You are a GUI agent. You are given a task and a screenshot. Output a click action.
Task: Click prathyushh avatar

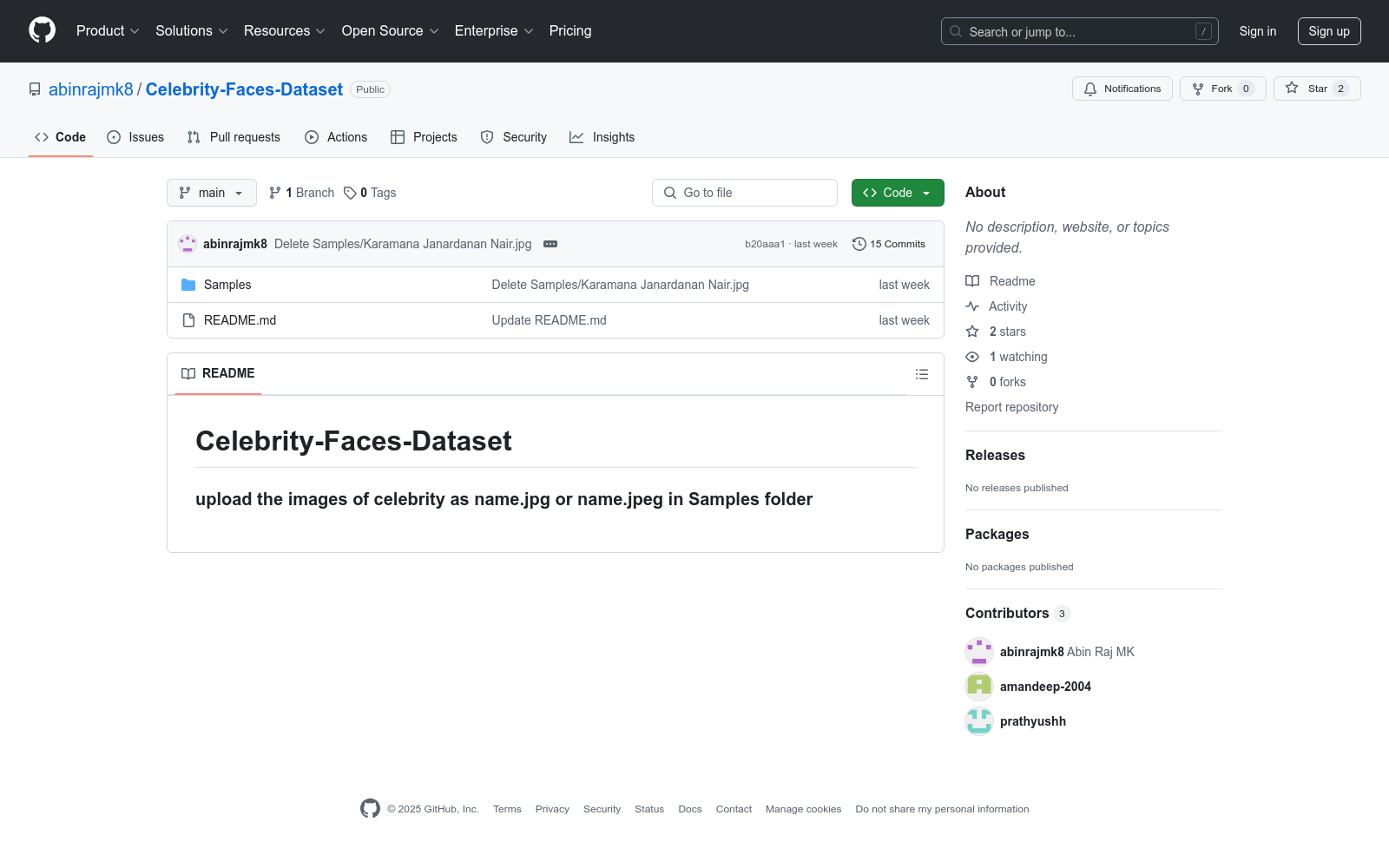click(979, 721)
